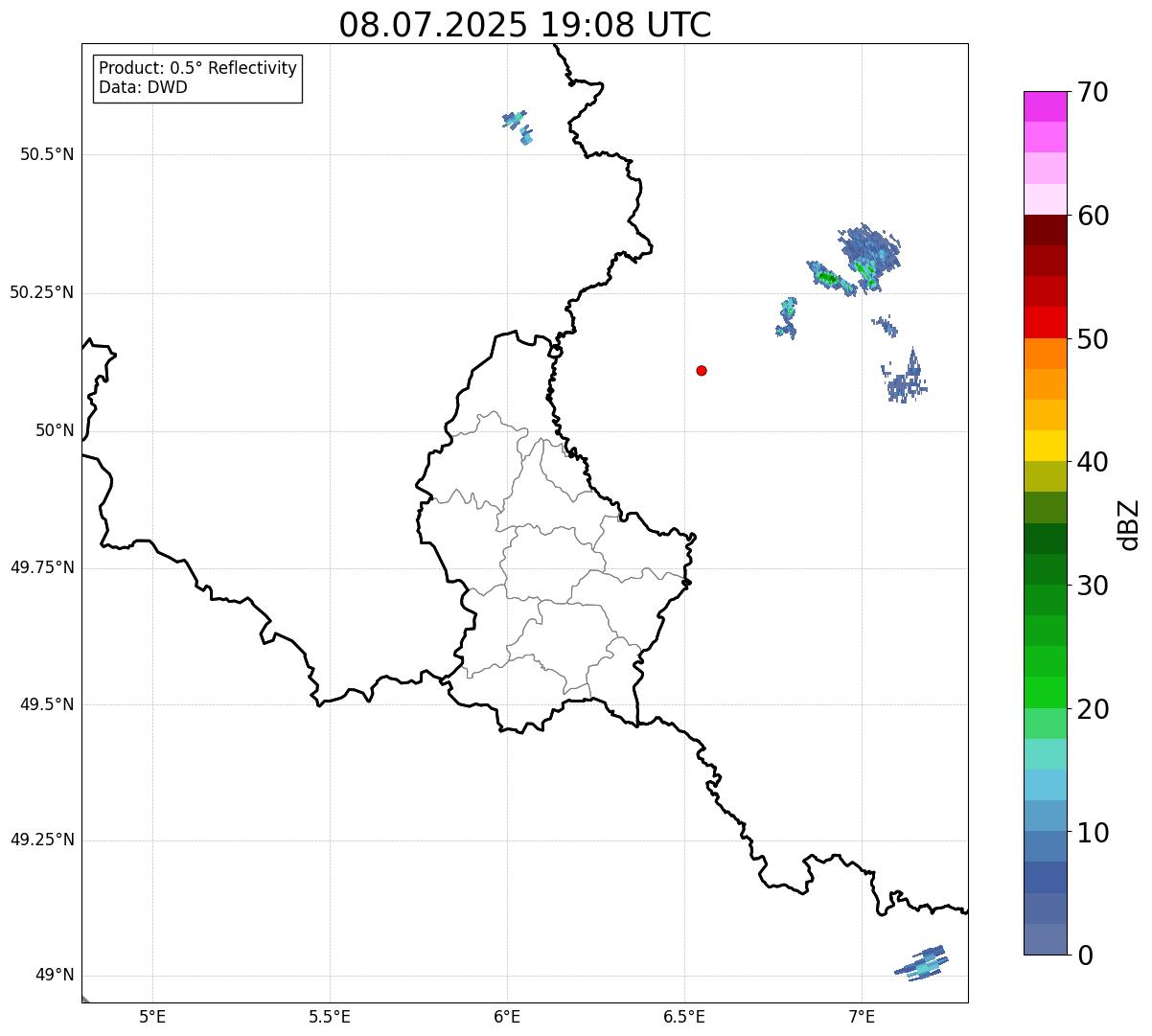Click the radar echo near 50.5°N 6°E
1152x1036 pixels.
(x=518, y=126)
